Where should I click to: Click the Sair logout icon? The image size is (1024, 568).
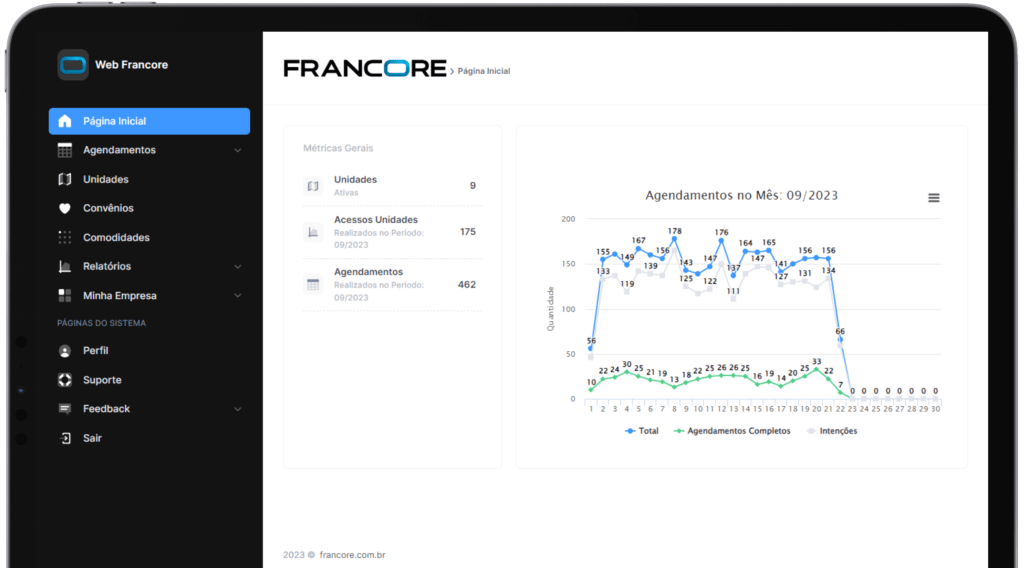[x=65, y=438]
